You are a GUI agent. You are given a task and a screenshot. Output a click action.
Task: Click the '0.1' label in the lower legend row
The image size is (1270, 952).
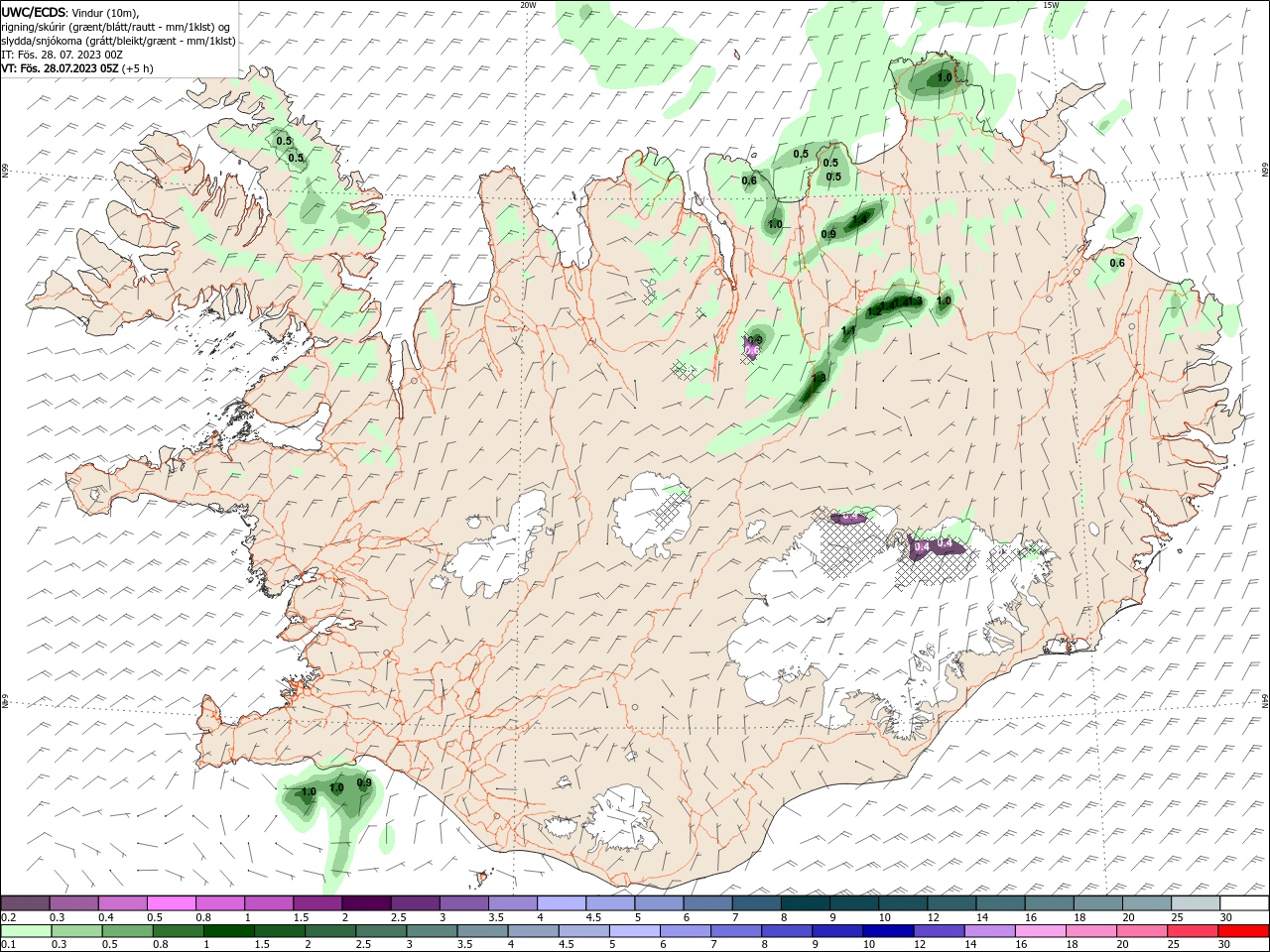coord(9,945)
